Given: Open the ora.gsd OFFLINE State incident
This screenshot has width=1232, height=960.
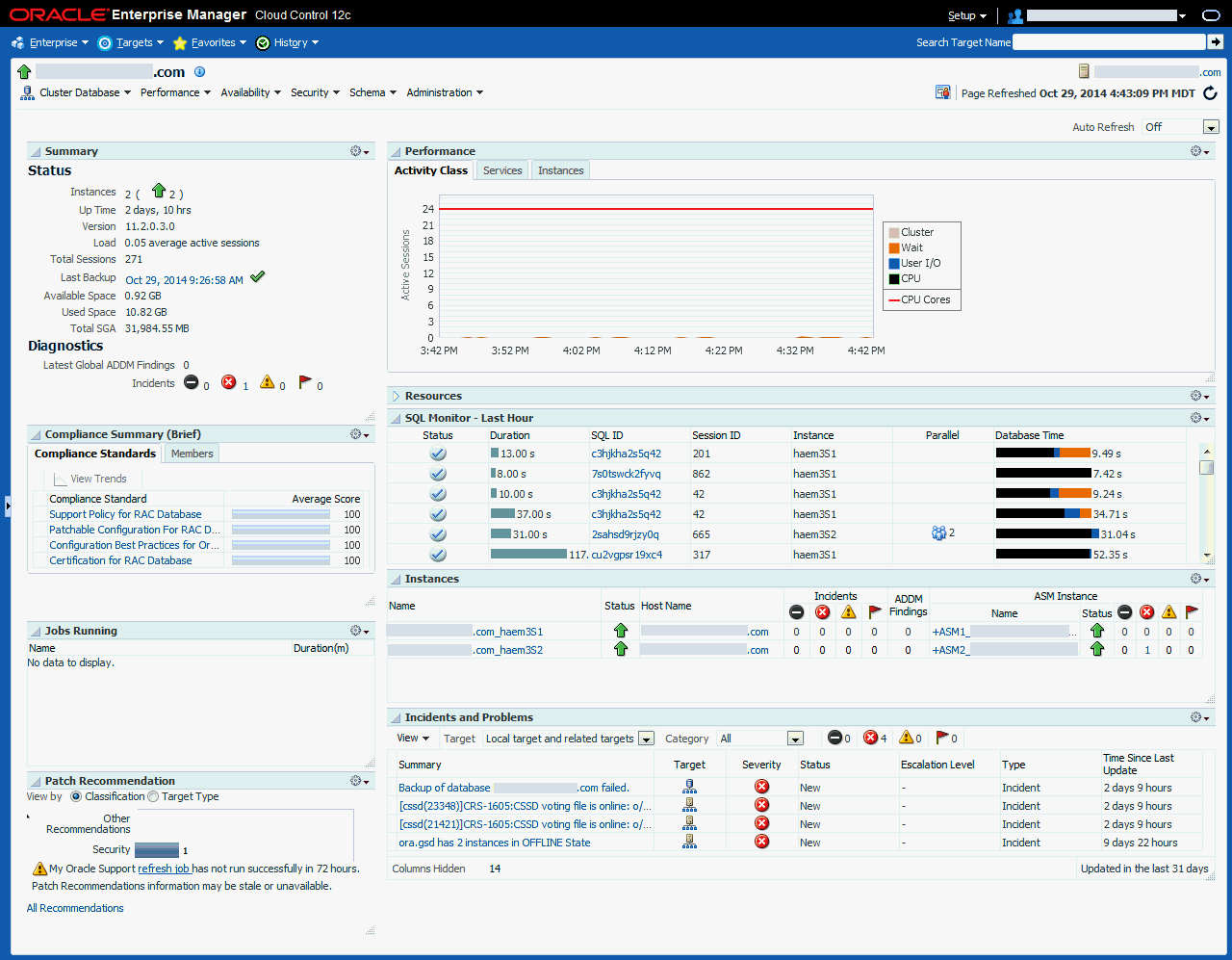Looking at the screenshot, I should tap(495, 843).
